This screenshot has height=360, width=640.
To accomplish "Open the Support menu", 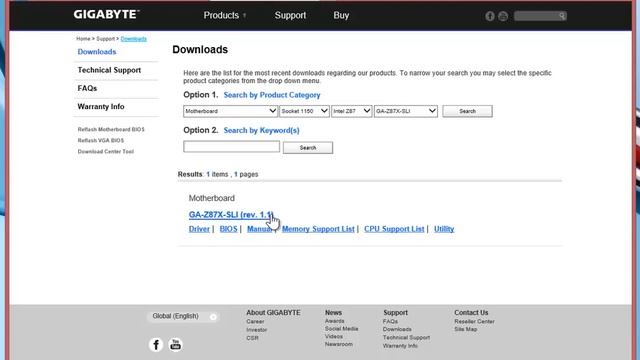I will (290, 16).
